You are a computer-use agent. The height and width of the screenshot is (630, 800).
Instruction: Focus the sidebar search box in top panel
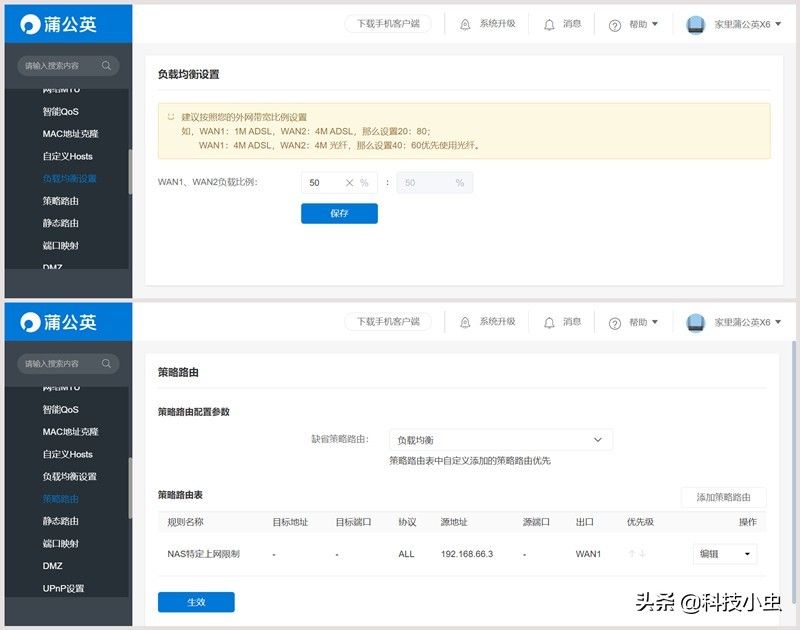[68, 65]
